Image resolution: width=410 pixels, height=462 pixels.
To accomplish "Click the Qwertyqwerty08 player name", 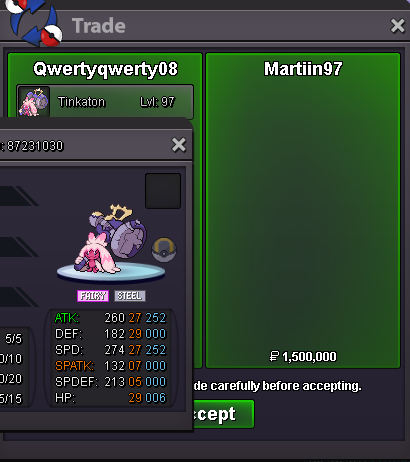I will coord(105,69).
